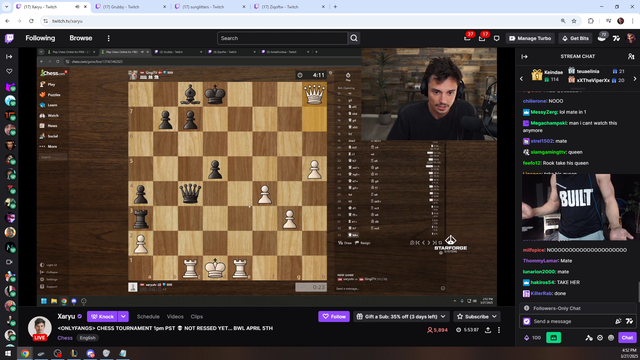Click the Knock button

tap(102, 316)
